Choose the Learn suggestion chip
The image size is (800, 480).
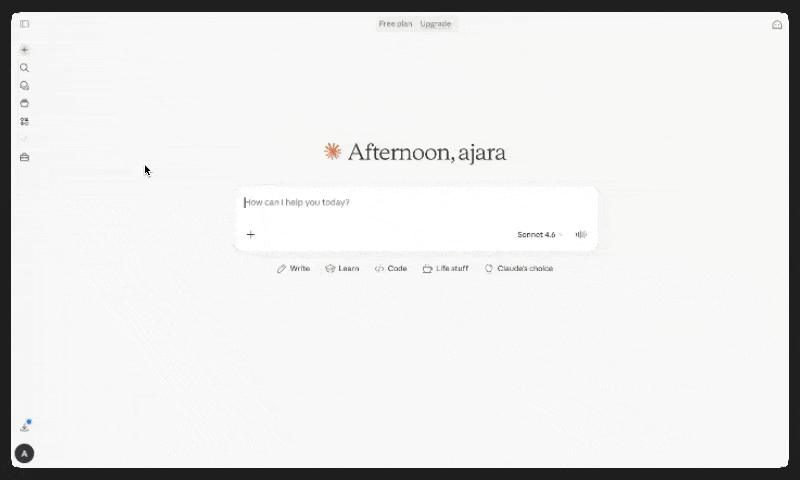pos(342,268)
